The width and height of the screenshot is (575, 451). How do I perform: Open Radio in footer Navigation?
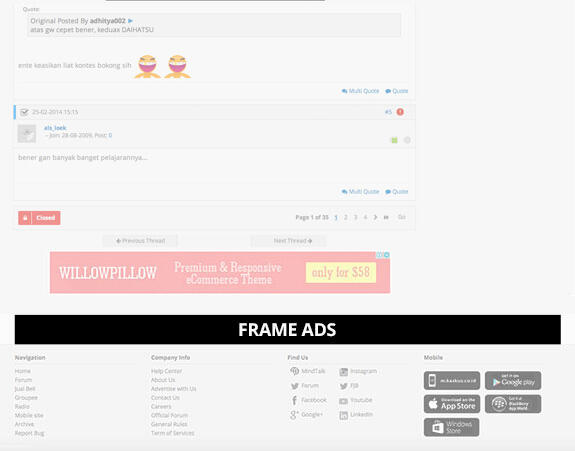22,406
